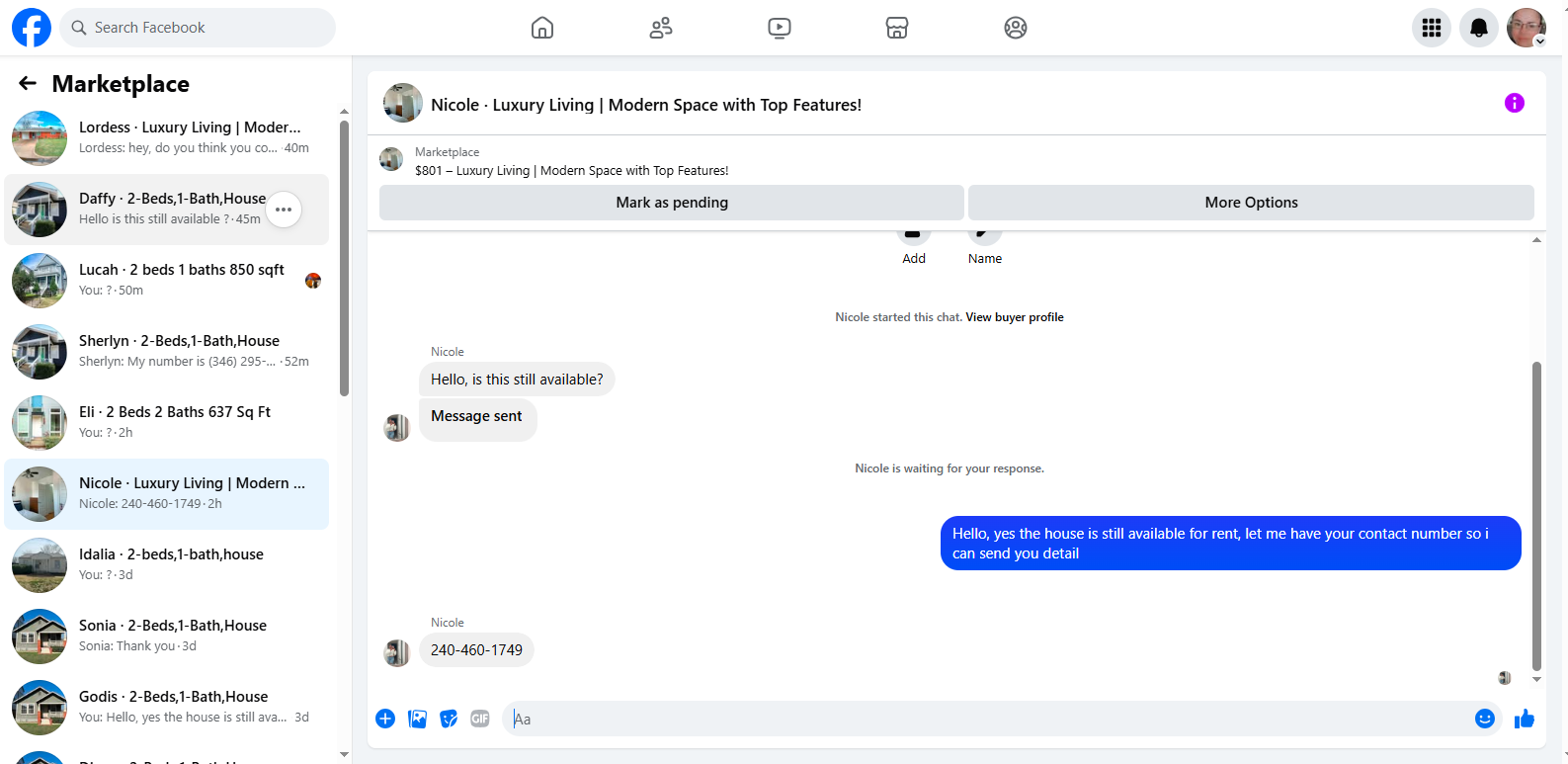Viewport: 1568px width, 764px height.
Task: Open the listing thumbnail beside the $801 listing
Action: click(391, 159)
